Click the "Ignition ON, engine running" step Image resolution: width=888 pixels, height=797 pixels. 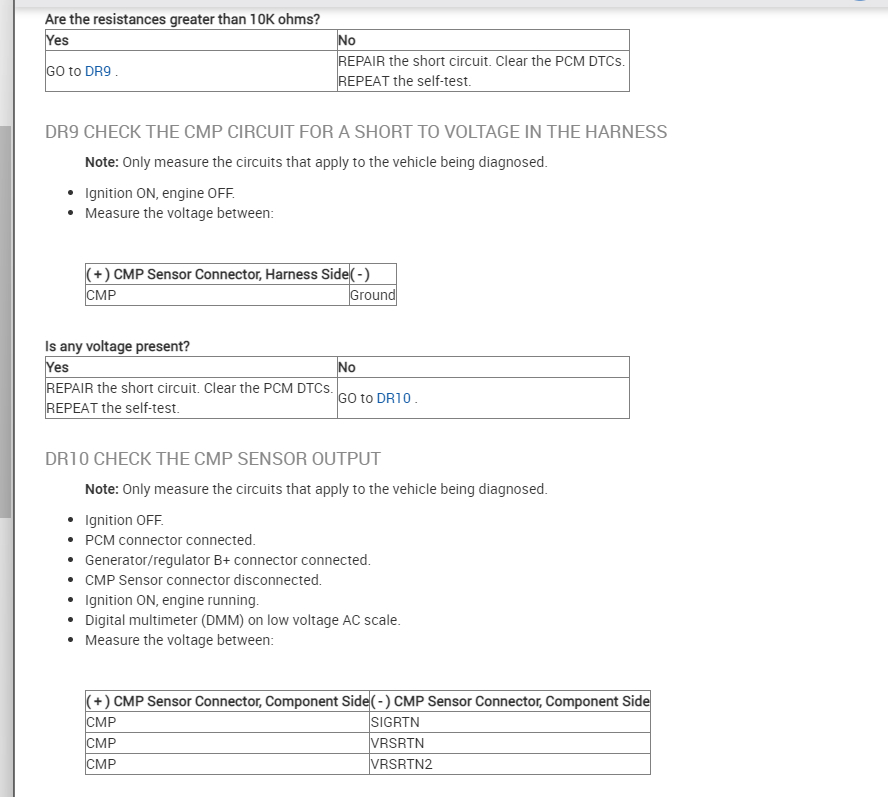tap(172, 600)
